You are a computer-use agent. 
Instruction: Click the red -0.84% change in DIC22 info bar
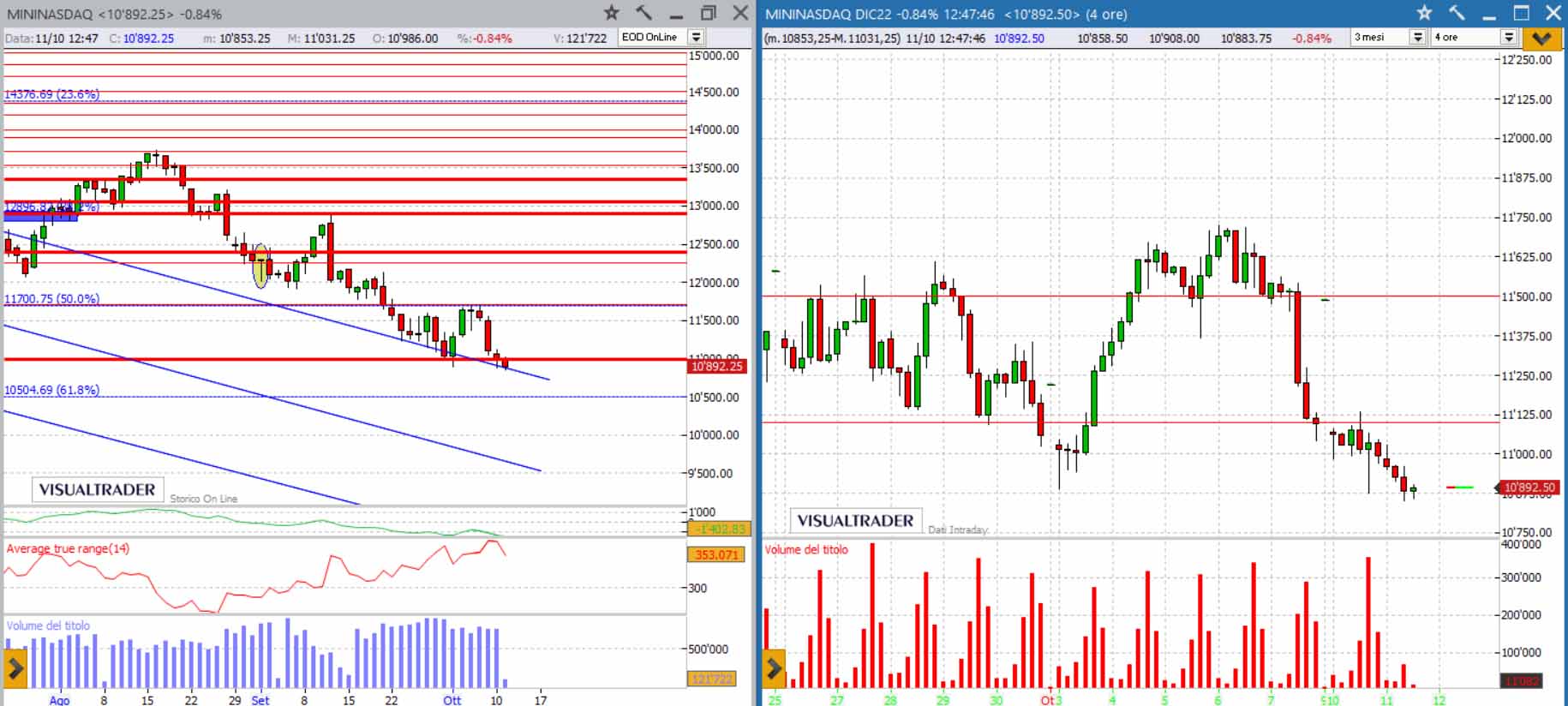tap(1312, 39)
